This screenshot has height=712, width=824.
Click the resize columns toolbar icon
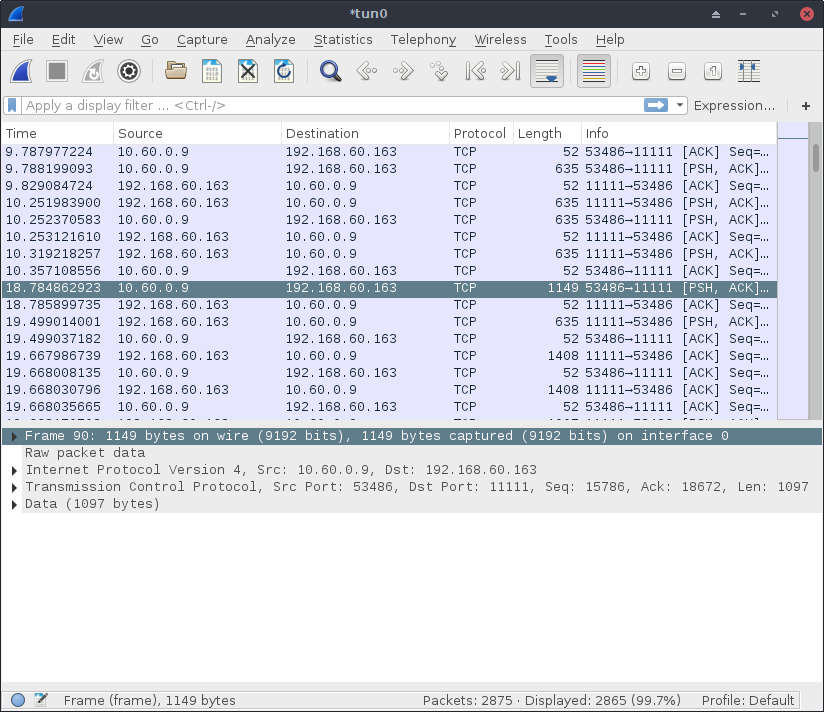click(748, 71)
